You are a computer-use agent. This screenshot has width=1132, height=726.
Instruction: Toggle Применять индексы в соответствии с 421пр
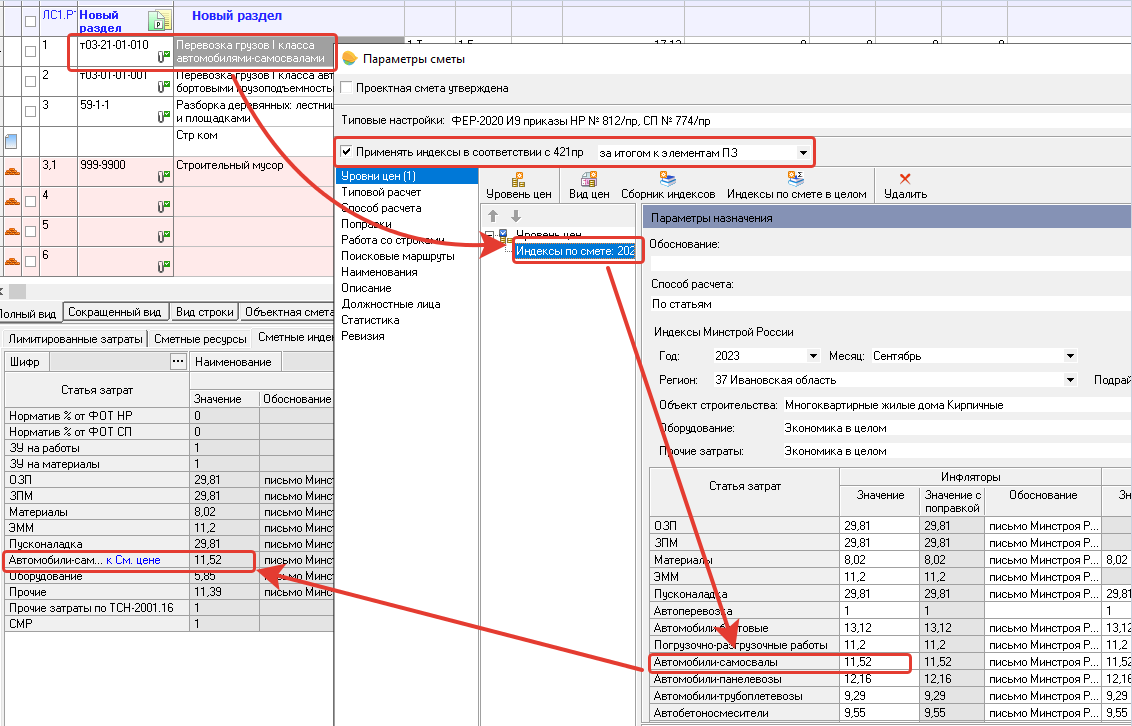pyautogui.click(x=347, y=153)
